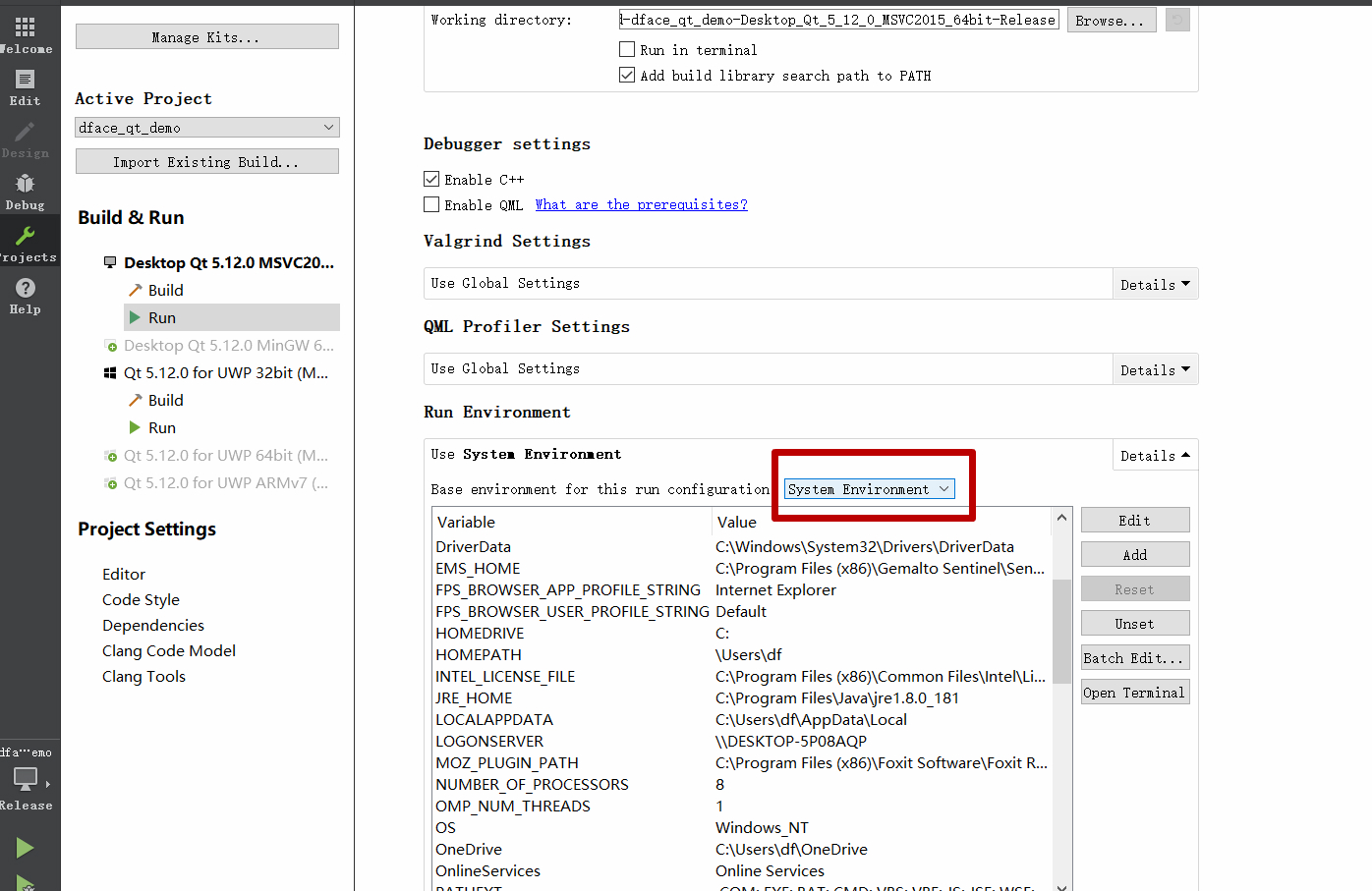Screen dimensions: 1372x891
Task: Select Run under Qt 5.12.0 for UWP 32bit
Action: [162, 428]
